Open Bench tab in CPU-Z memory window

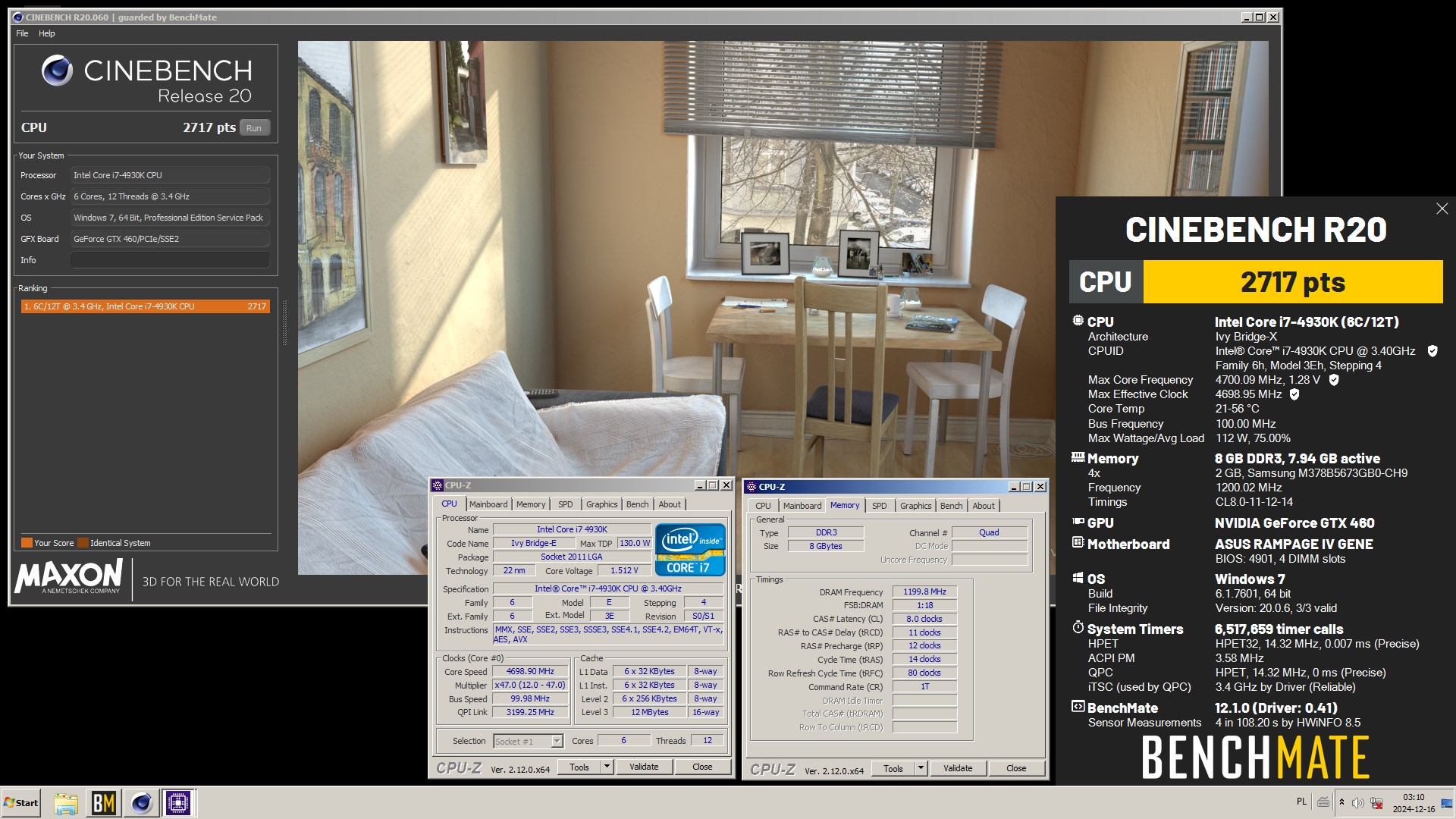point(952,506)
